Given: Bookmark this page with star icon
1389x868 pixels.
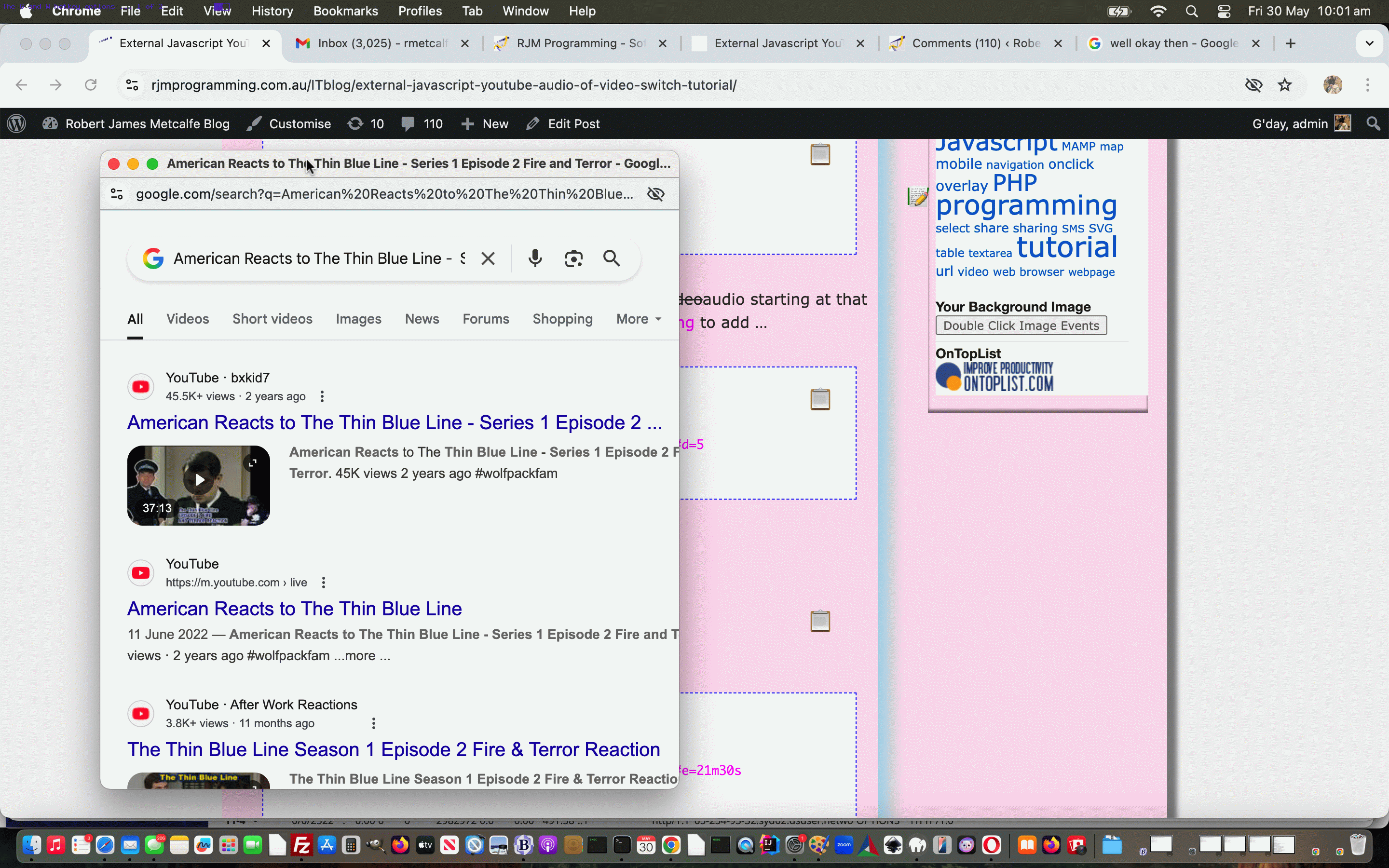Looking at the screenshot, I should pos(1285,85).
